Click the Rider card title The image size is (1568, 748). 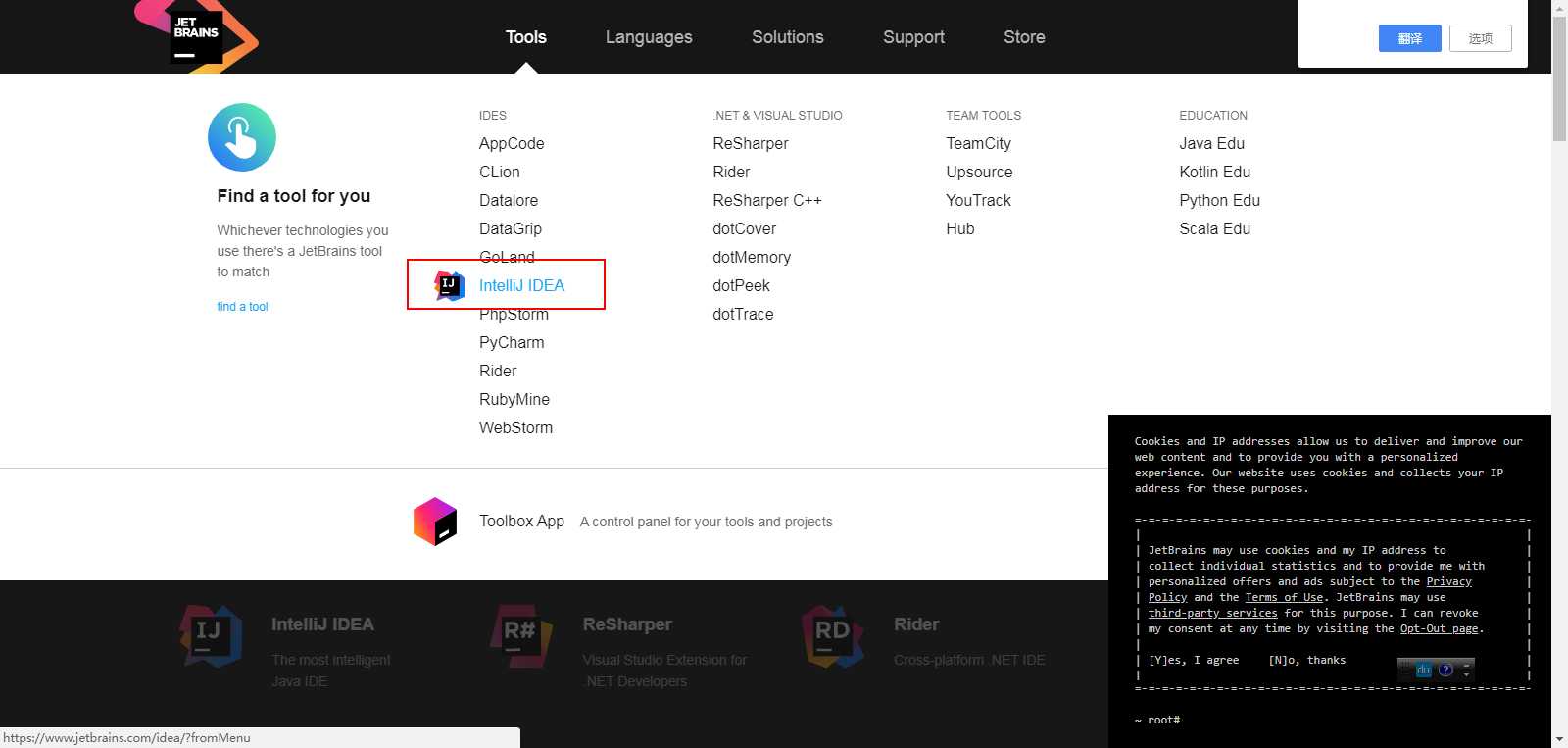[x=916, y=624]
